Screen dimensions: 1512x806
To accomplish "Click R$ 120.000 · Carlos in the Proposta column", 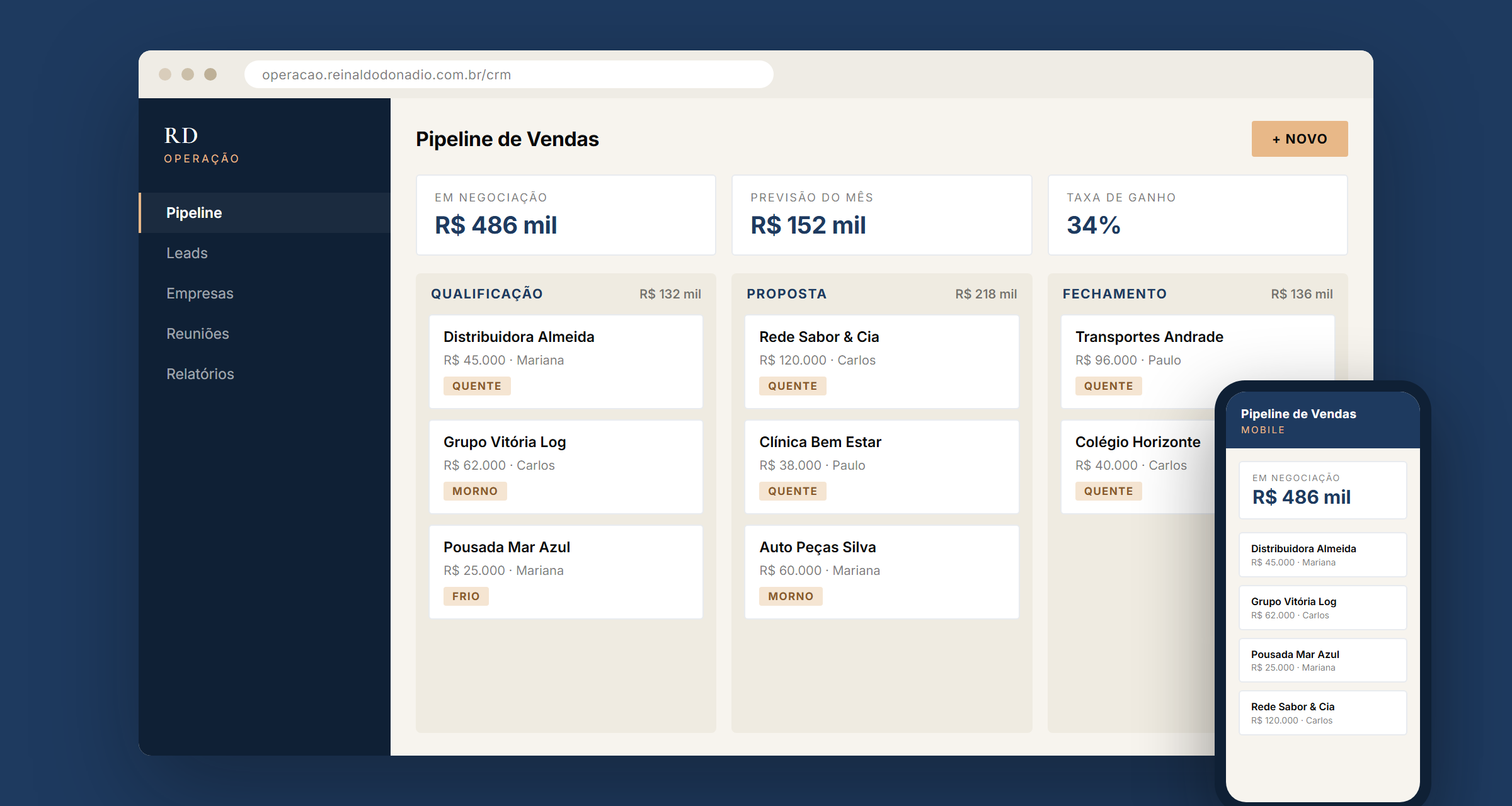I will [817, 360].
